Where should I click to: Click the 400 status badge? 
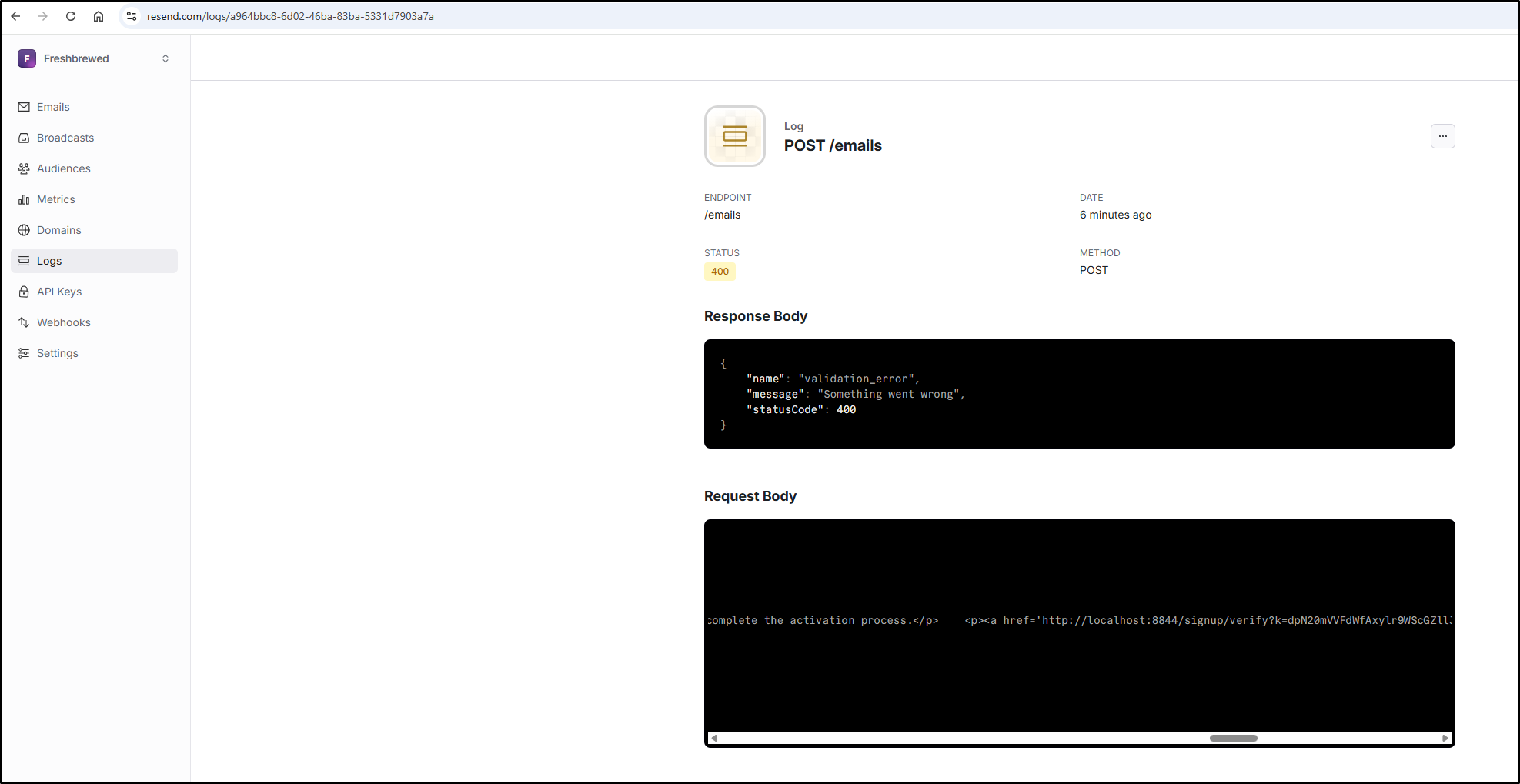[x=720, y=272]
